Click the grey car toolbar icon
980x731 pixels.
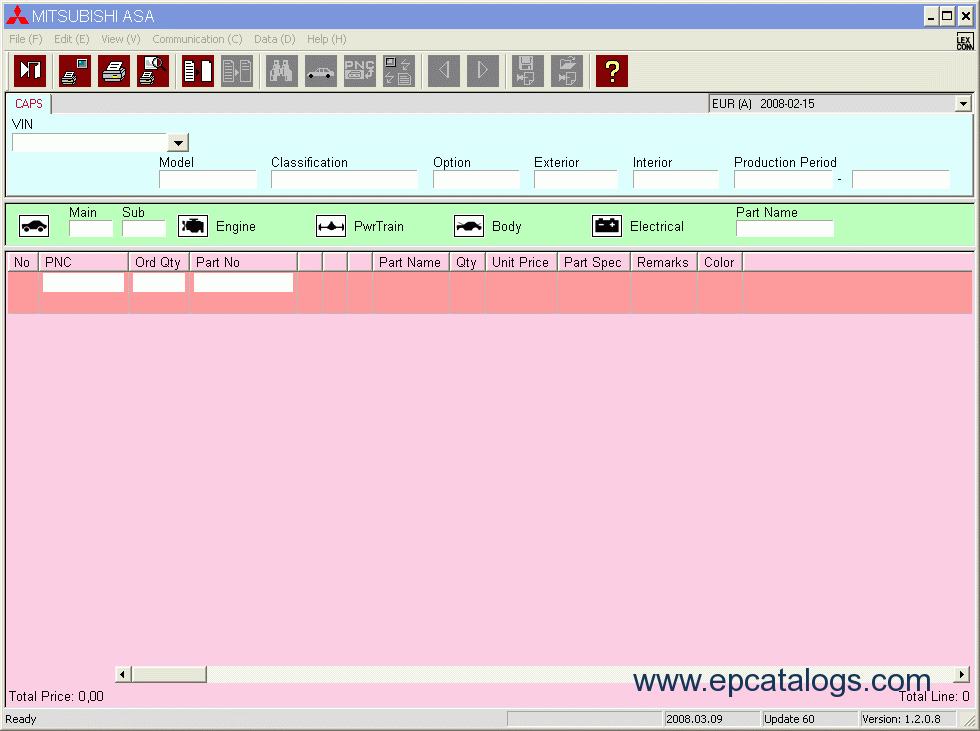pos(321,71)
